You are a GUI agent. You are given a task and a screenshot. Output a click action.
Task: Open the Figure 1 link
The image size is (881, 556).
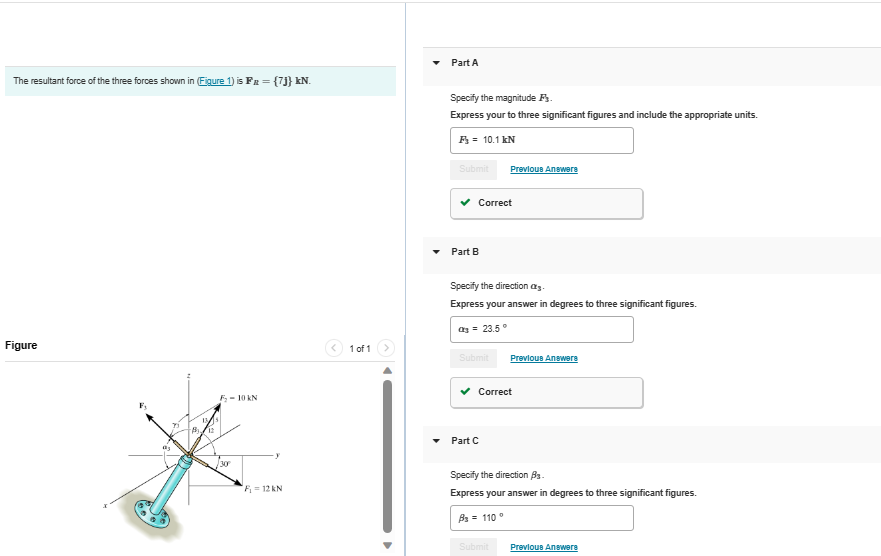tap(215, 81)
